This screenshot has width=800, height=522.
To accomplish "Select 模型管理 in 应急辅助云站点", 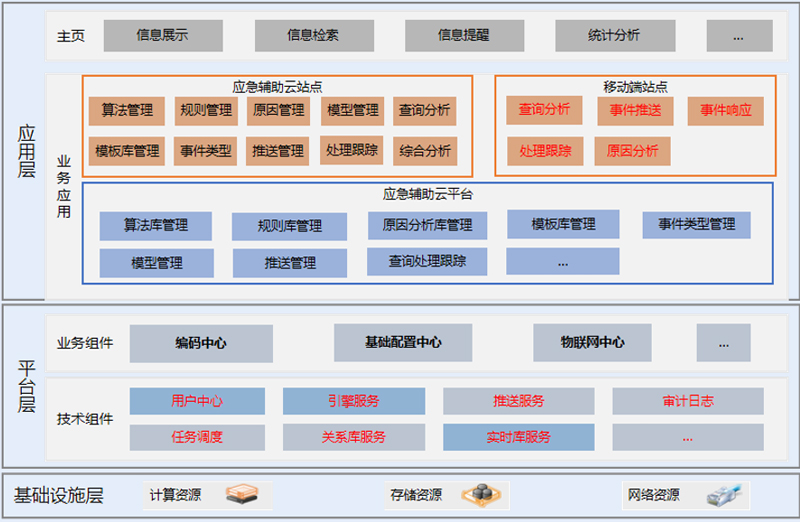I will [353, 111].
